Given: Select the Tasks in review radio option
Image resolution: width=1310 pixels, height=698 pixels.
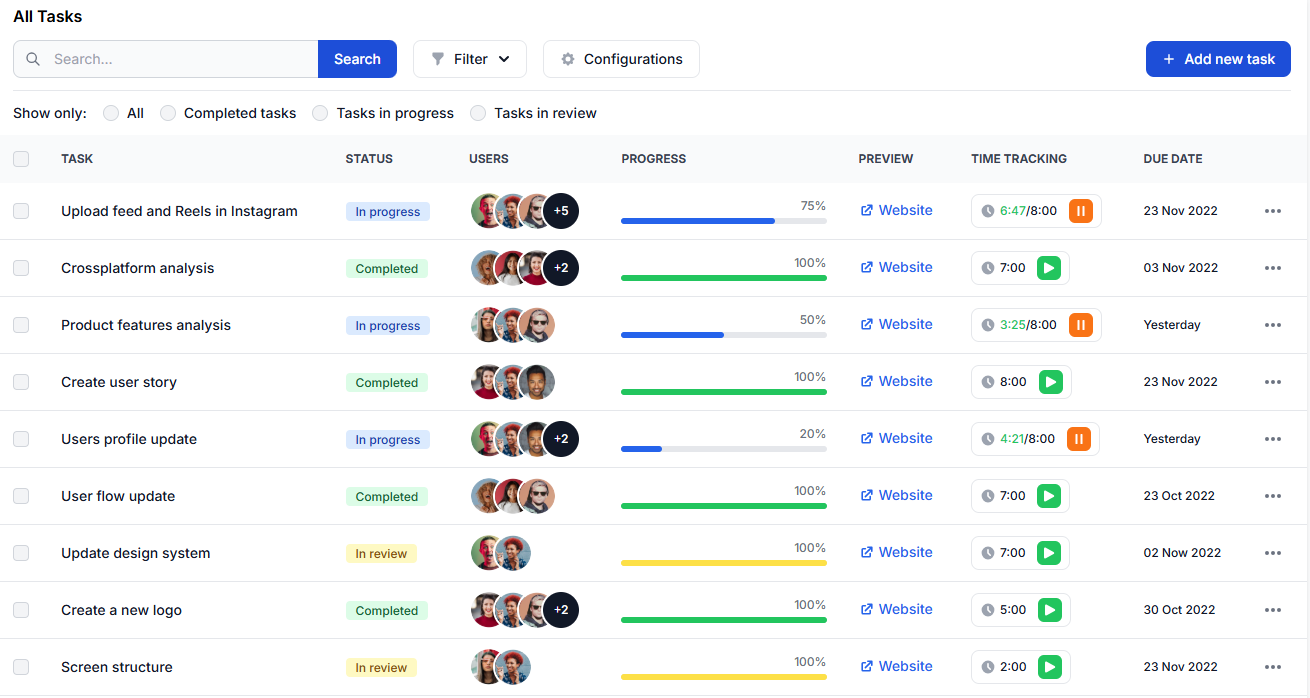Looking at the screenshot, I should tap(478, 113).
